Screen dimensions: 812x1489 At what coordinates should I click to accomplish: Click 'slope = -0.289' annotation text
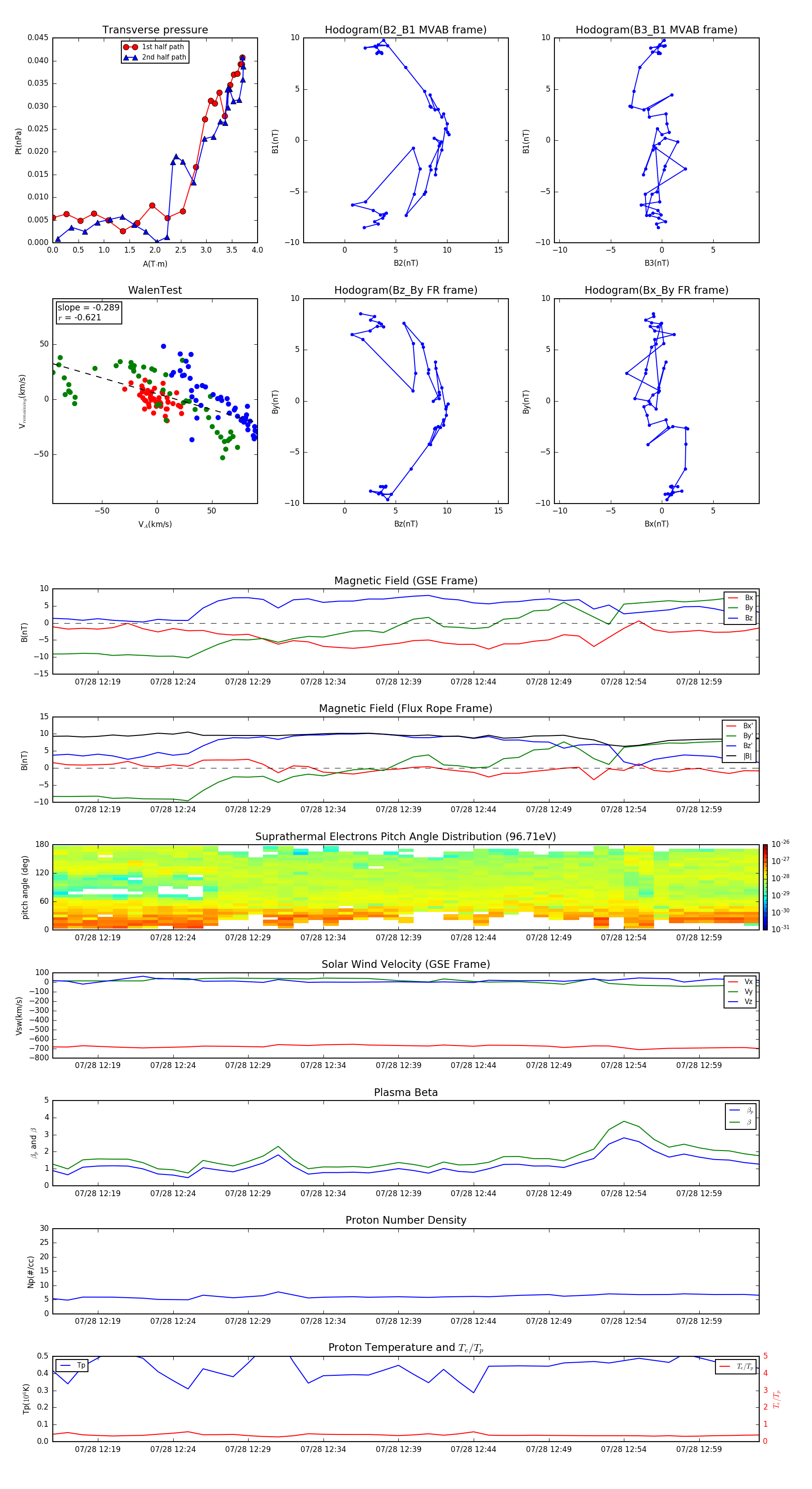[x=88, y=308]
